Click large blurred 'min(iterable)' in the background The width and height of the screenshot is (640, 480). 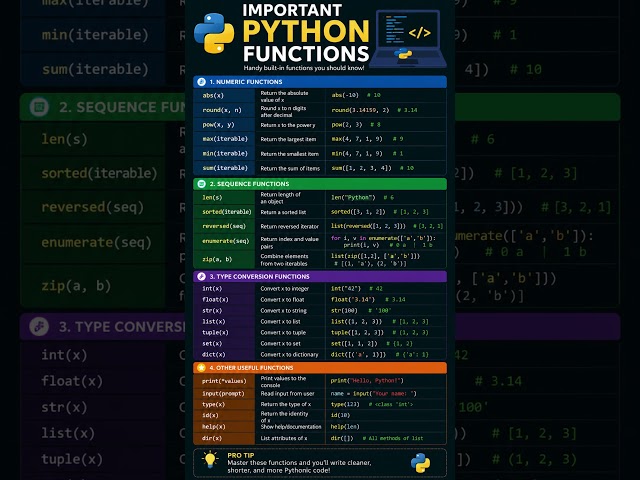(x=95, y=35)
